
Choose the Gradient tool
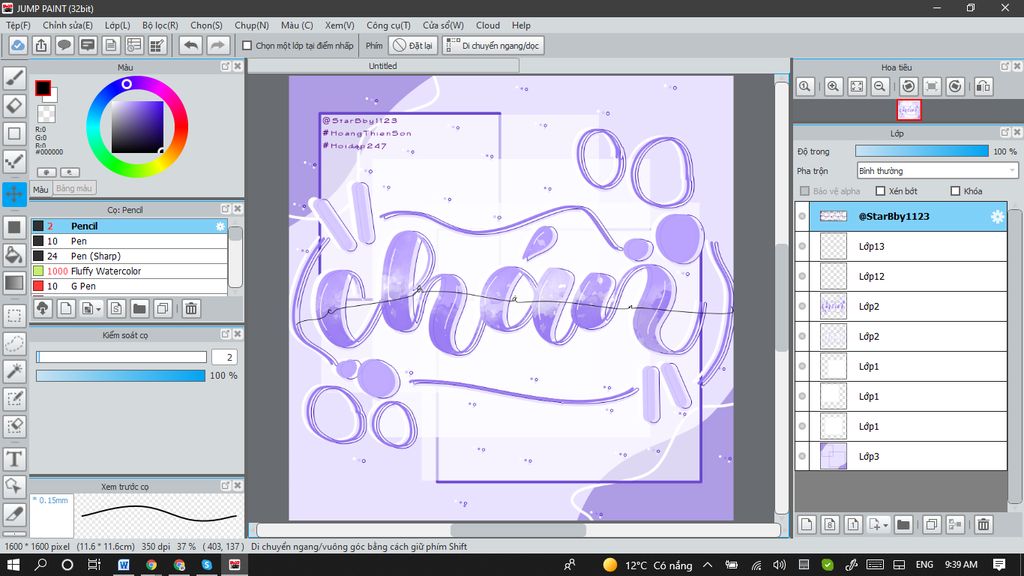click(x=14, y=283)
